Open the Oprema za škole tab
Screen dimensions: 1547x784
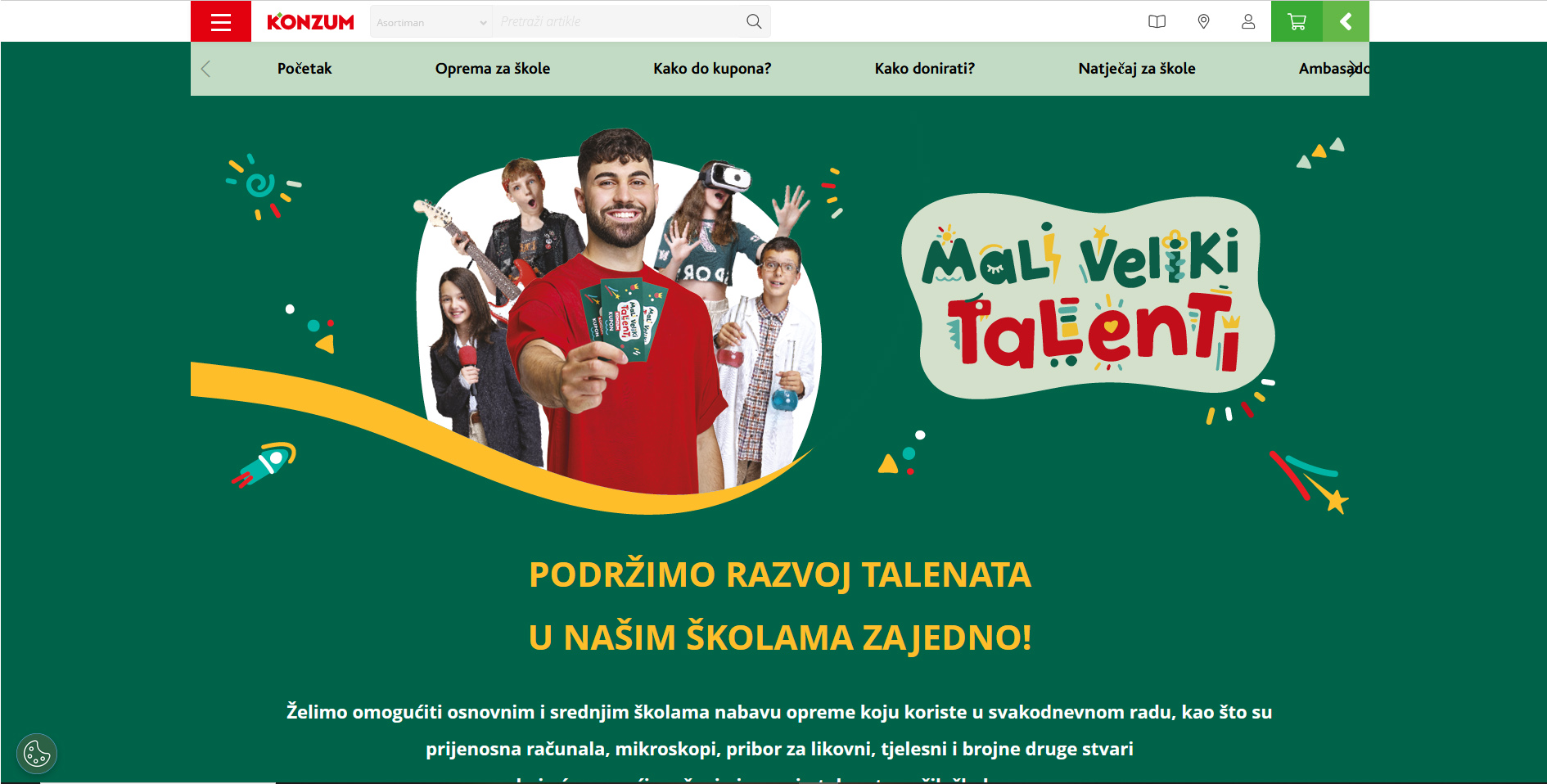(493, 69)
